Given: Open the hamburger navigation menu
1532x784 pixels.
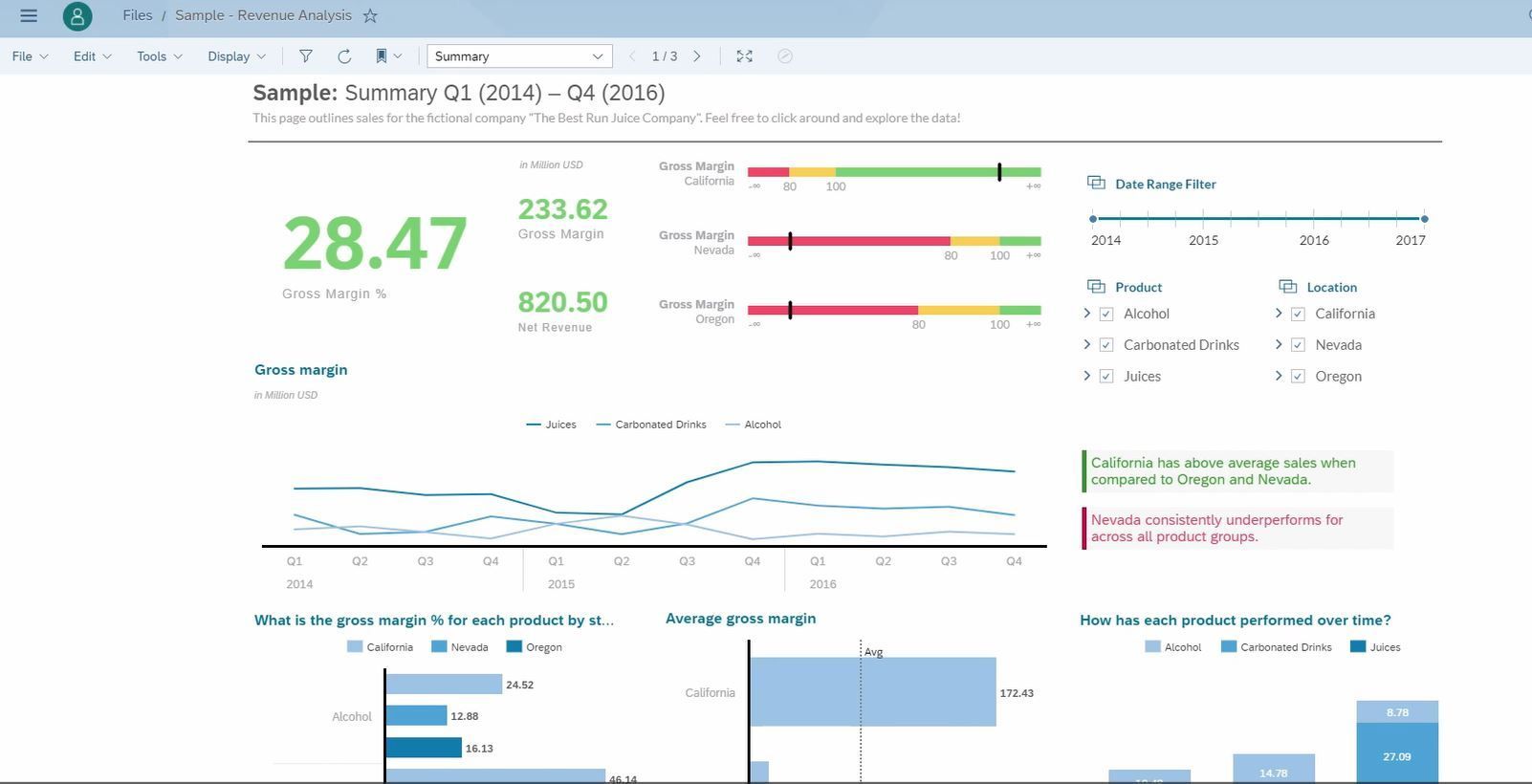Looking at the screenshot, I should [29, 15].
